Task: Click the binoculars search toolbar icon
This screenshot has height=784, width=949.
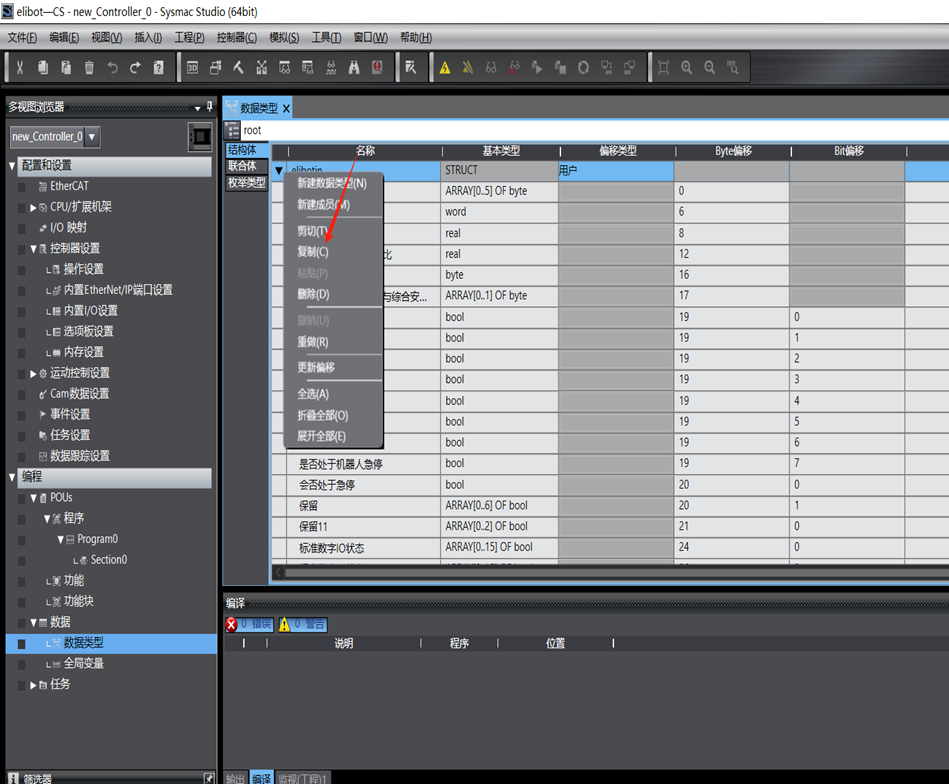Action: 354,68
